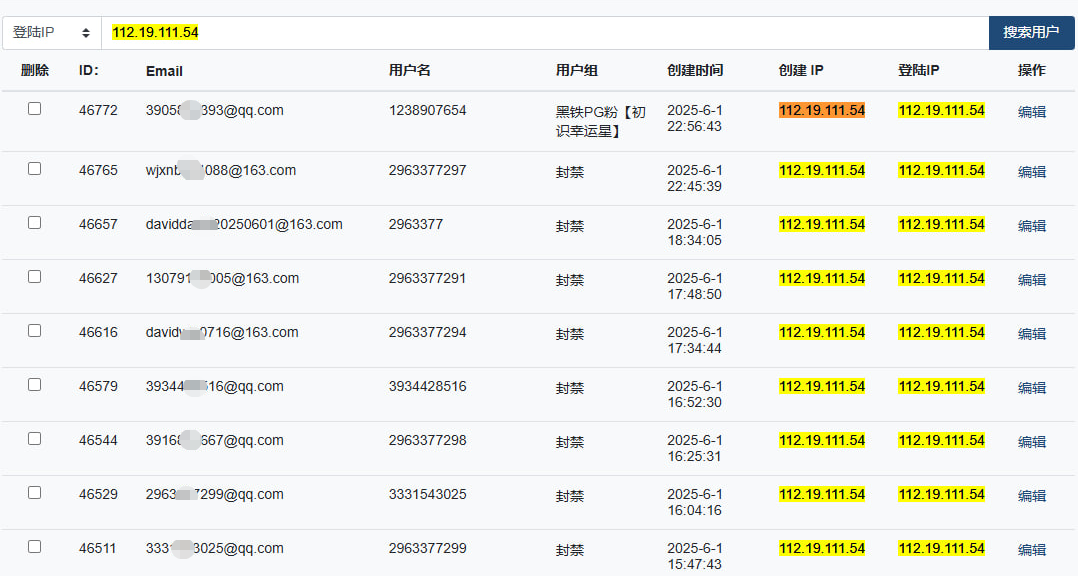Tick the delete checkbox for ID 46772

(34, 109)
